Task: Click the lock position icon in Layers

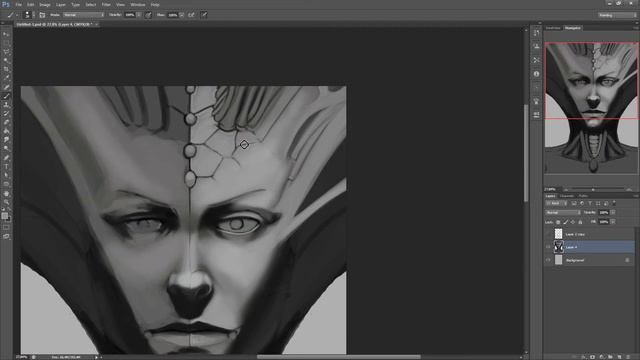Action: 573,222
